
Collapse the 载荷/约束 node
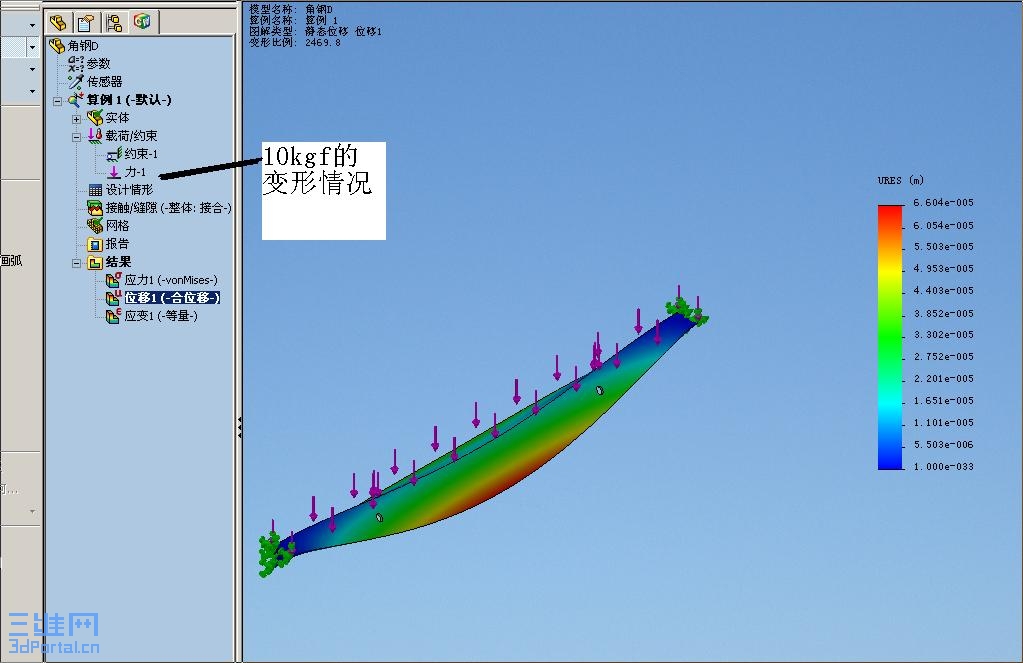76,137
